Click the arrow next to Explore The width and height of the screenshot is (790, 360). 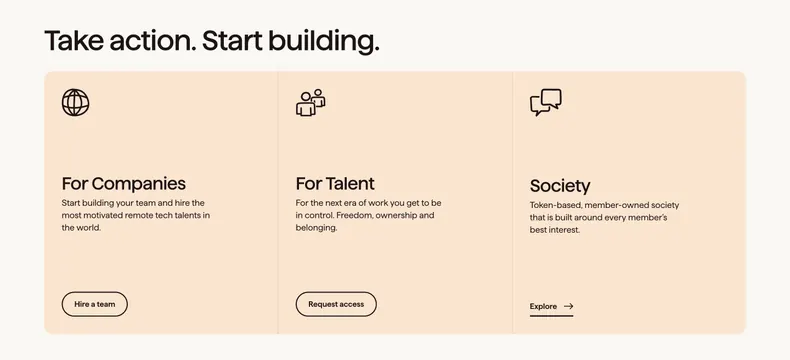(568, 306)
